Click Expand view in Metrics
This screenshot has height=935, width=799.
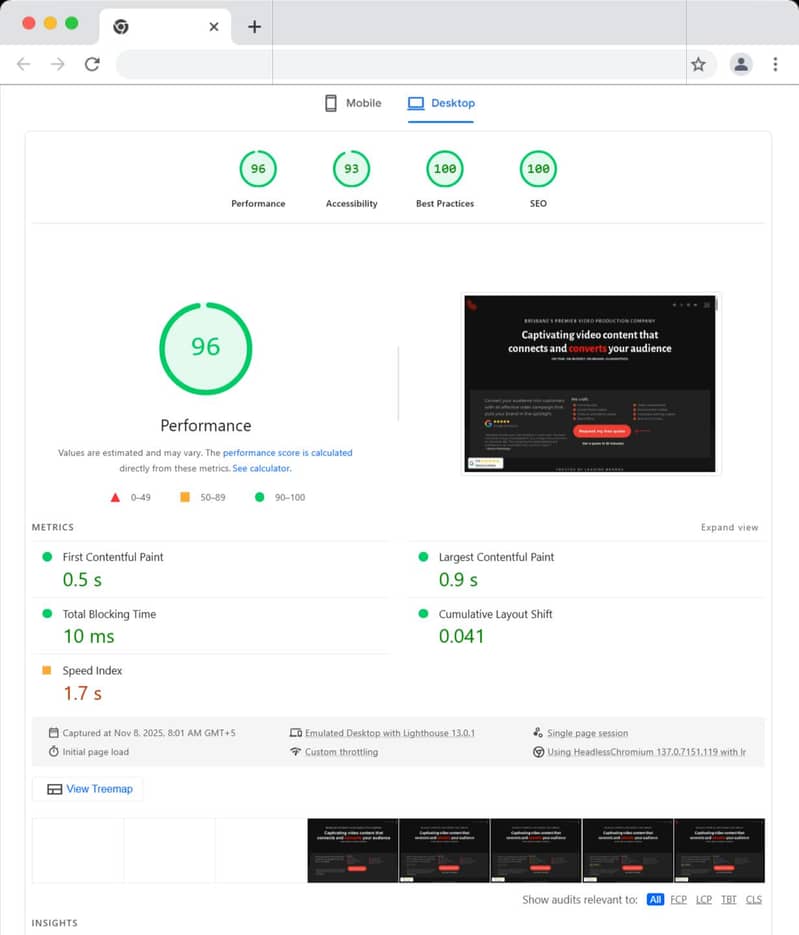tap(729, 527)
